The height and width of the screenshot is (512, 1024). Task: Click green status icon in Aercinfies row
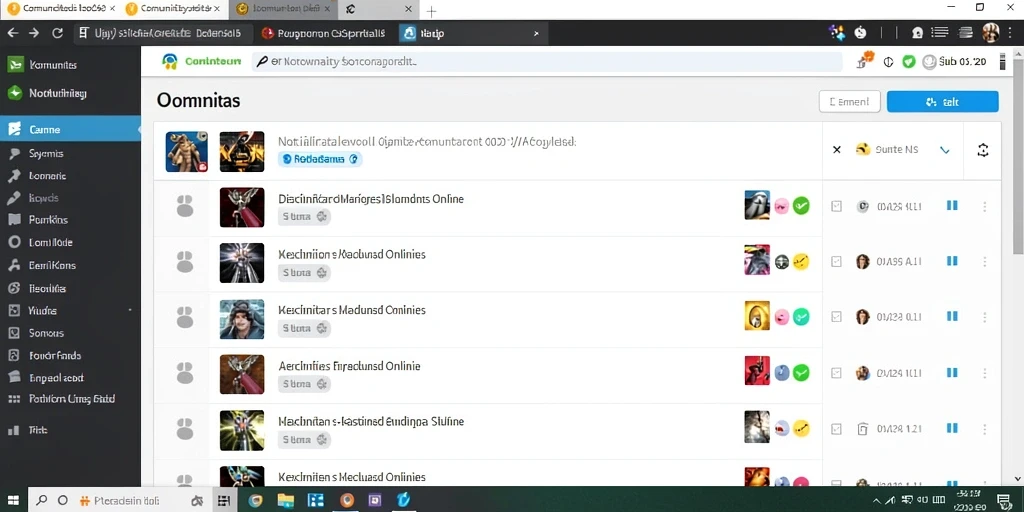click(801, 373)
